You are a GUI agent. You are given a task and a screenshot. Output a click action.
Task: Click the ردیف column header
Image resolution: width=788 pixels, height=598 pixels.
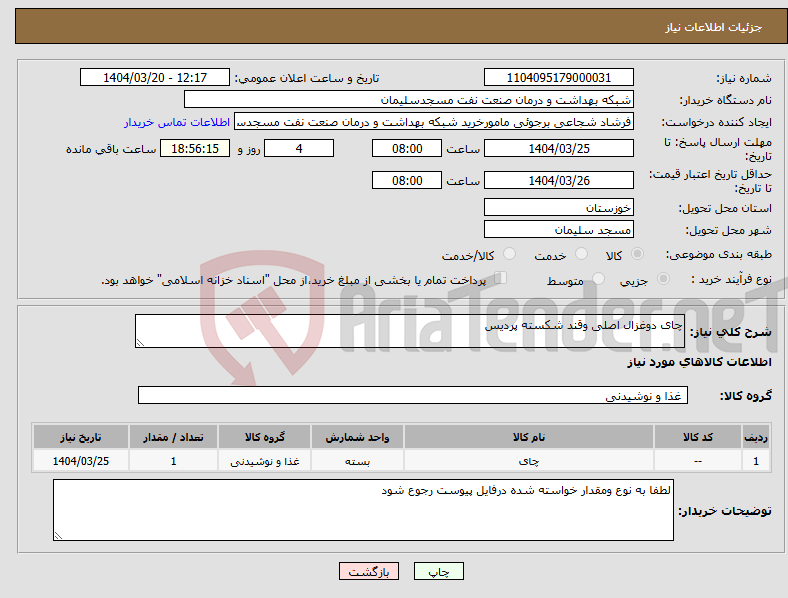pyautogui.click(x=756, y=437)
